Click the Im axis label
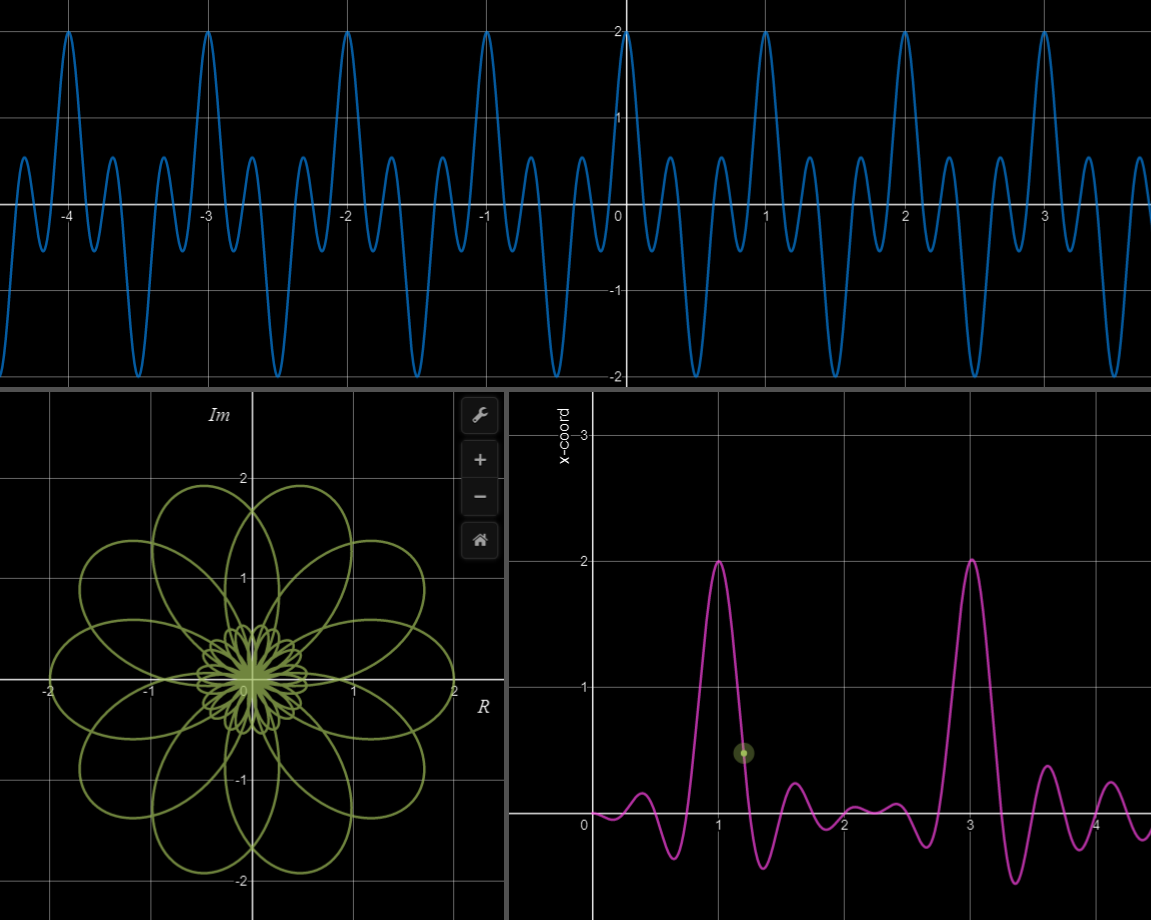Viewport: 1151px width, 920px height. pos(218,415)
